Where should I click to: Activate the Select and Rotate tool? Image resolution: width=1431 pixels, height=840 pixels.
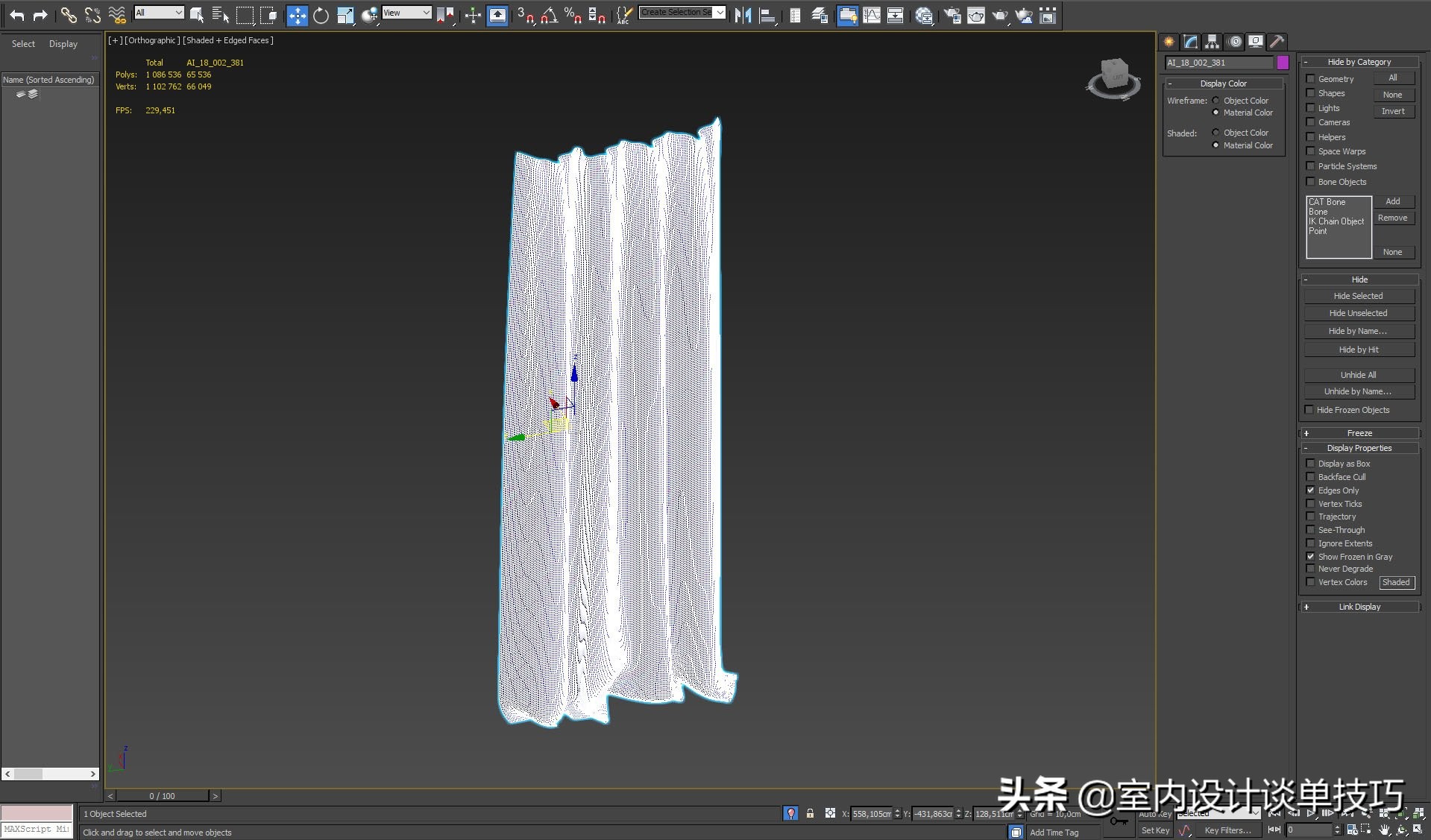coord(321,16)
